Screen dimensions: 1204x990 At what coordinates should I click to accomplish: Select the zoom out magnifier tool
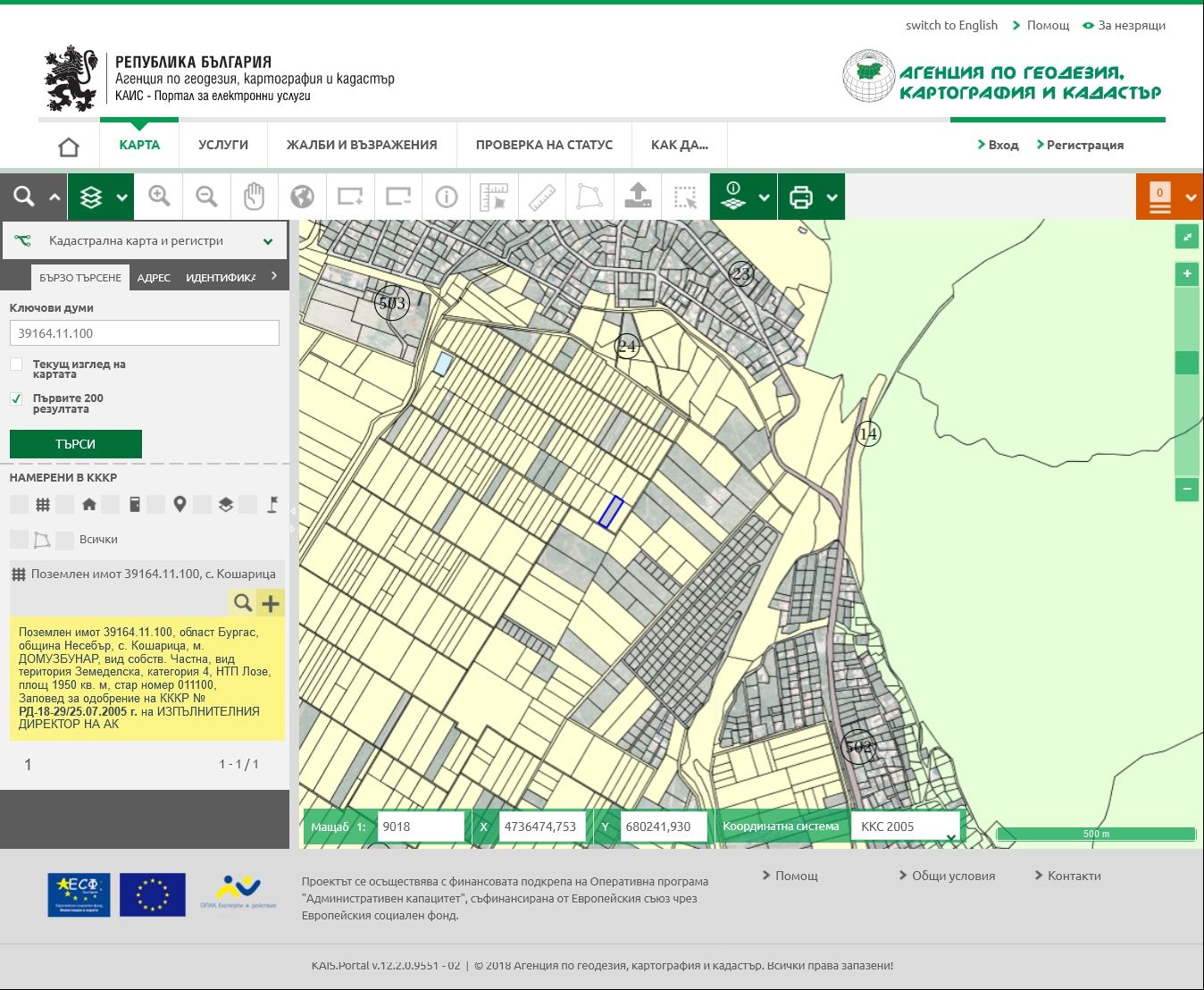click(206, 197)
